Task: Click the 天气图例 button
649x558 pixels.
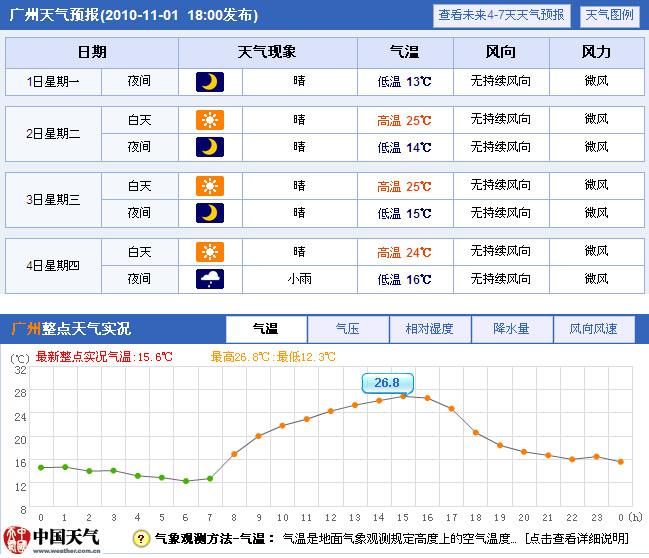Action: 609,16
